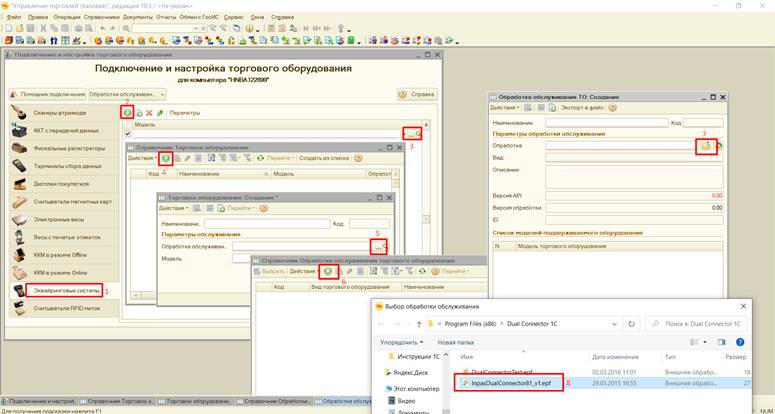Toggle the checkbox in the Модель row

tap(126, 133)
